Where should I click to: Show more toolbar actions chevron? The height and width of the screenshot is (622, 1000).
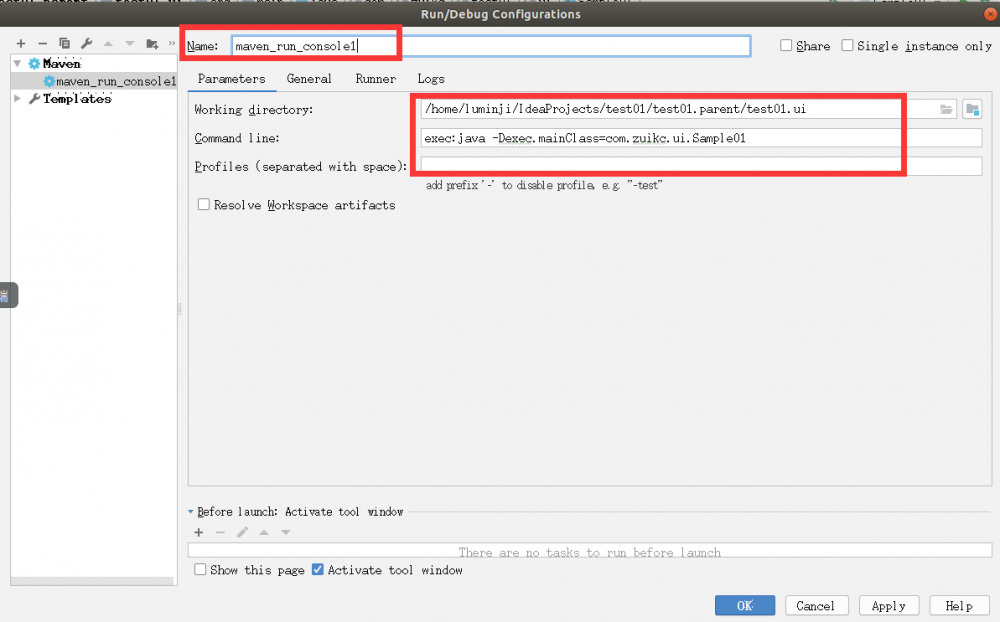pyautogui.click(x=172, y=43)
